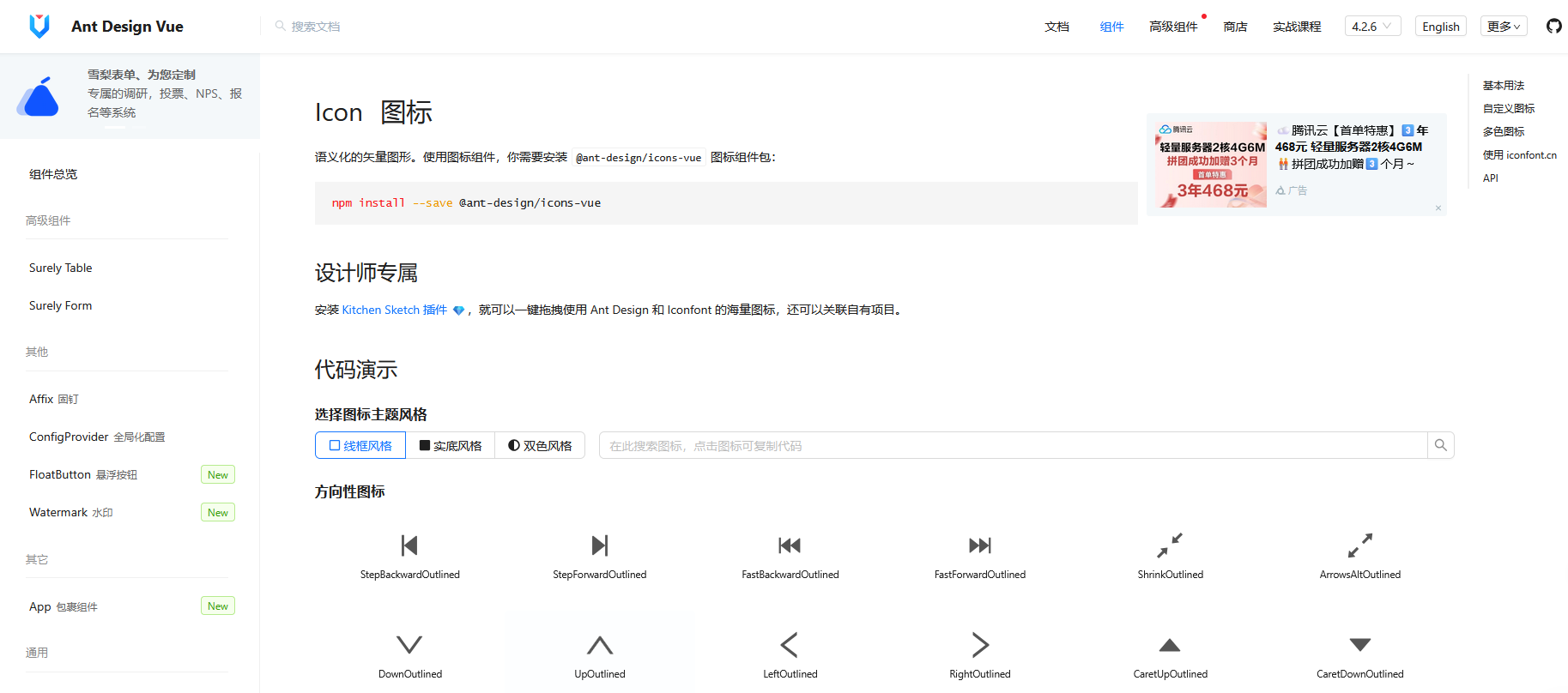Pick the ShrinkOutlined icon
The image size is (1568, 693).
pos(1170,546)
